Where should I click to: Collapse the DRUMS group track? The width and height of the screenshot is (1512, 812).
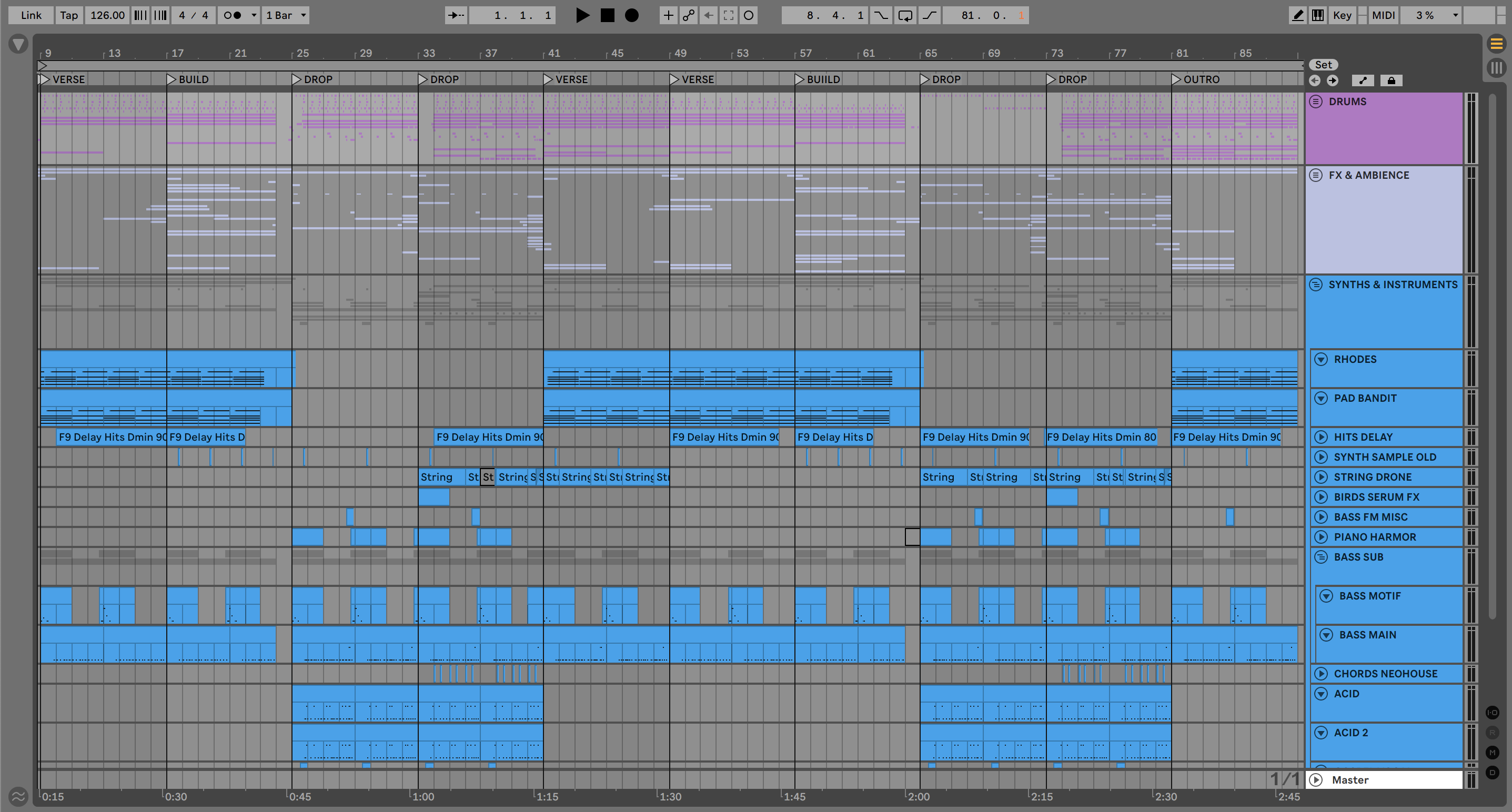[1316, 101]
